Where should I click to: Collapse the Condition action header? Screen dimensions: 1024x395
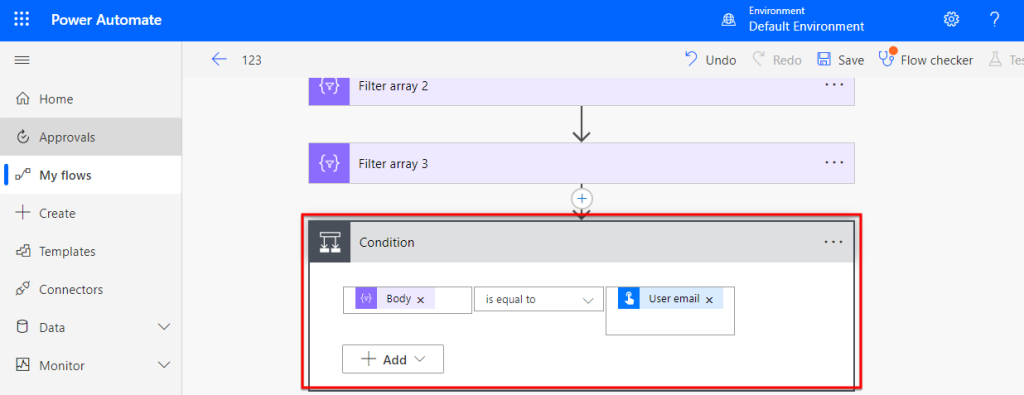(581, 242)
